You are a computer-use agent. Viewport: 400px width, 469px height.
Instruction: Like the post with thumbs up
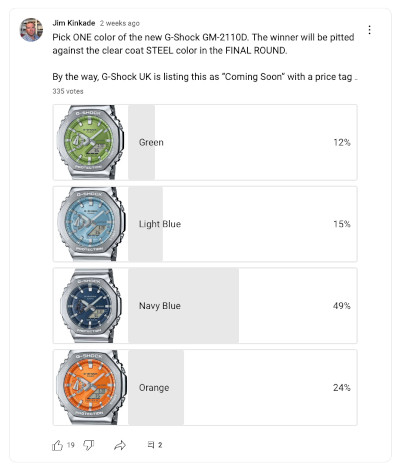[x=57, y=445]
